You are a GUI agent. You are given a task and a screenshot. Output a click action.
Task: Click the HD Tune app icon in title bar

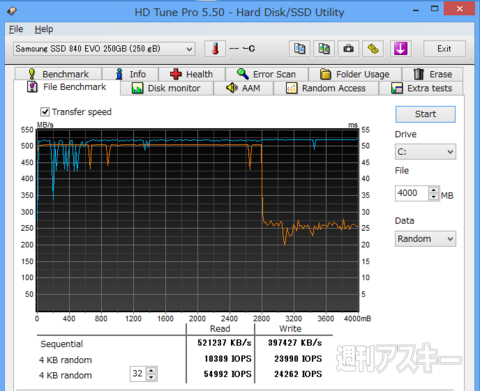coord(12,11)
